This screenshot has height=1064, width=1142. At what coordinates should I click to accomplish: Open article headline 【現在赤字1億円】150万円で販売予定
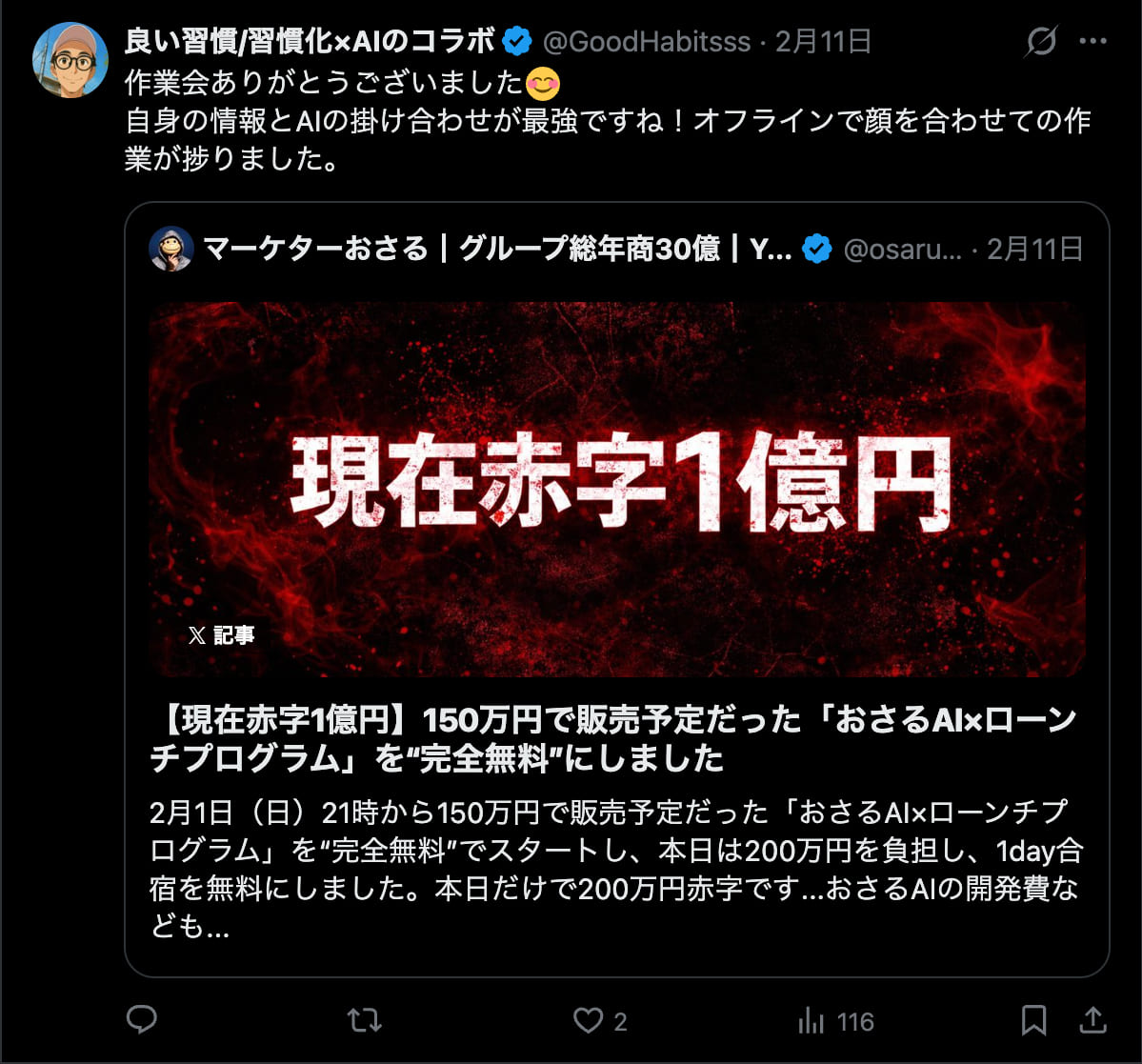(612, 739)
